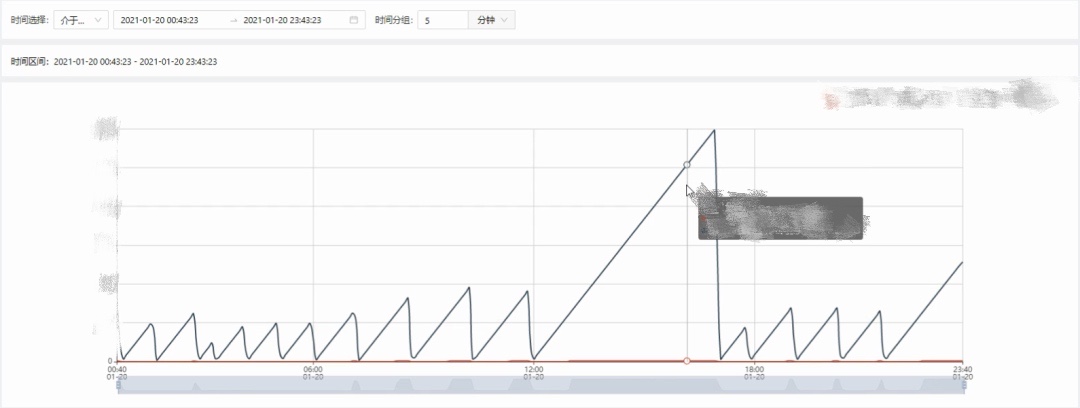Grab the left handle of the chart zoom slider
1080x408 pixels.
(118, 385)
